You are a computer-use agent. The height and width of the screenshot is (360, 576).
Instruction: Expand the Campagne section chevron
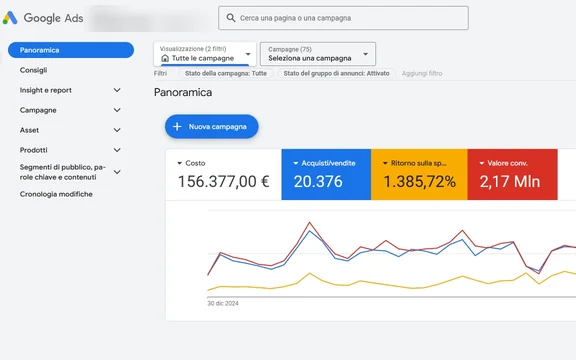(117, 110)
